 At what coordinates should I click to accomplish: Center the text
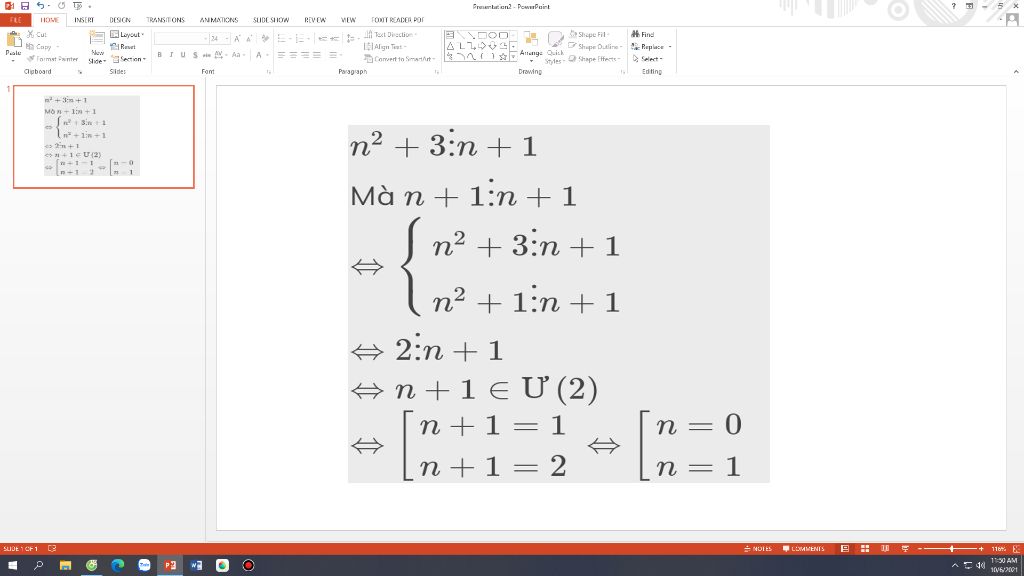point(293,55)
